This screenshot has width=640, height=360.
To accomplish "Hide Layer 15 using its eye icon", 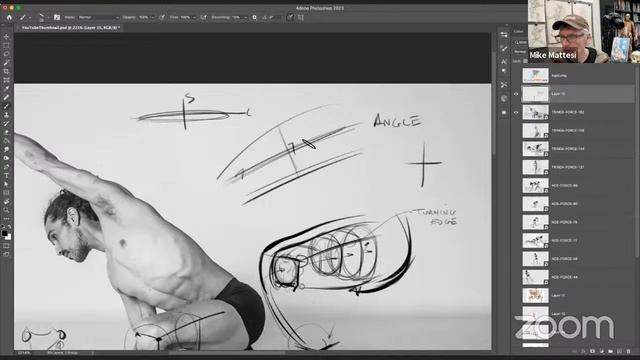I will tap(516, 94).
